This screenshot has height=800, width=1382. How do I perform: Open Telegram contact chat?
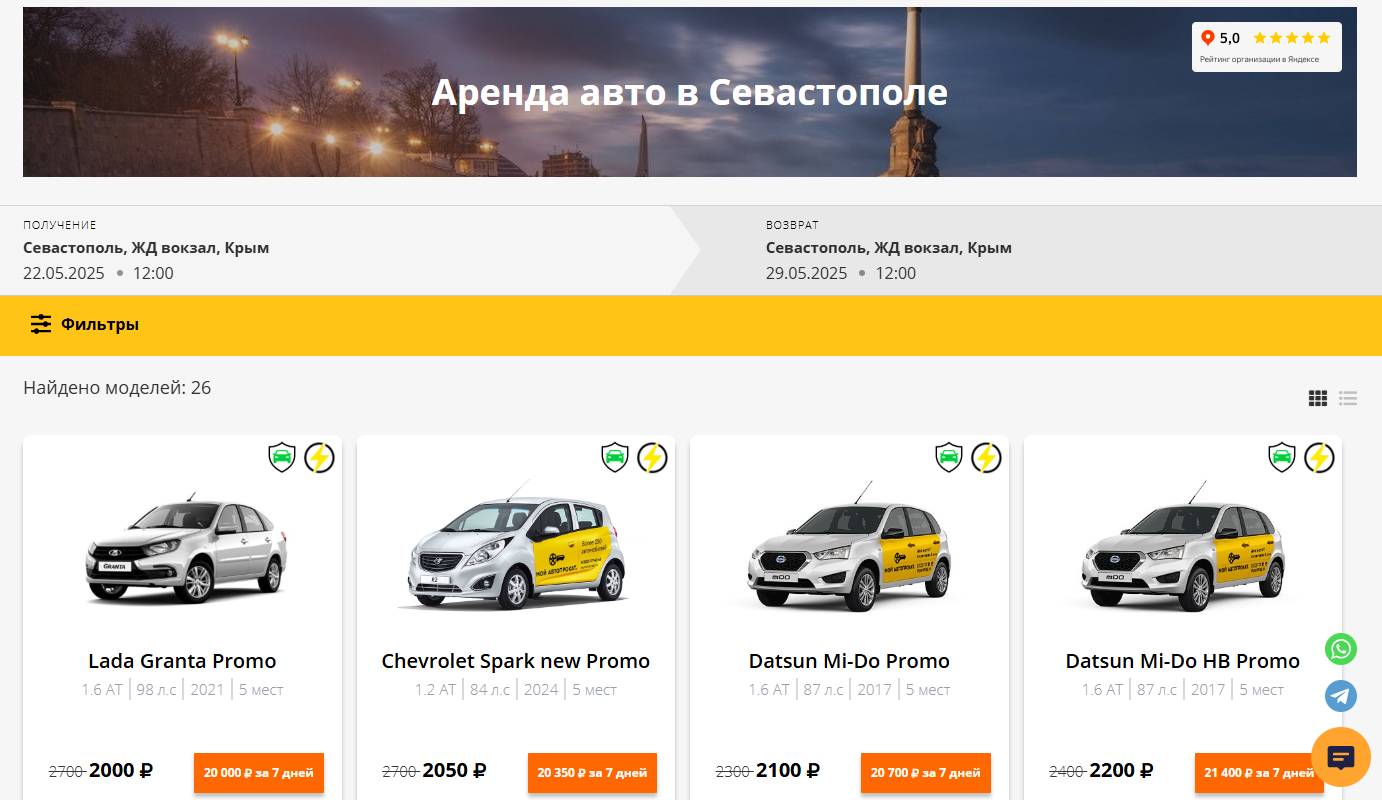click(x=1341, y=696)
